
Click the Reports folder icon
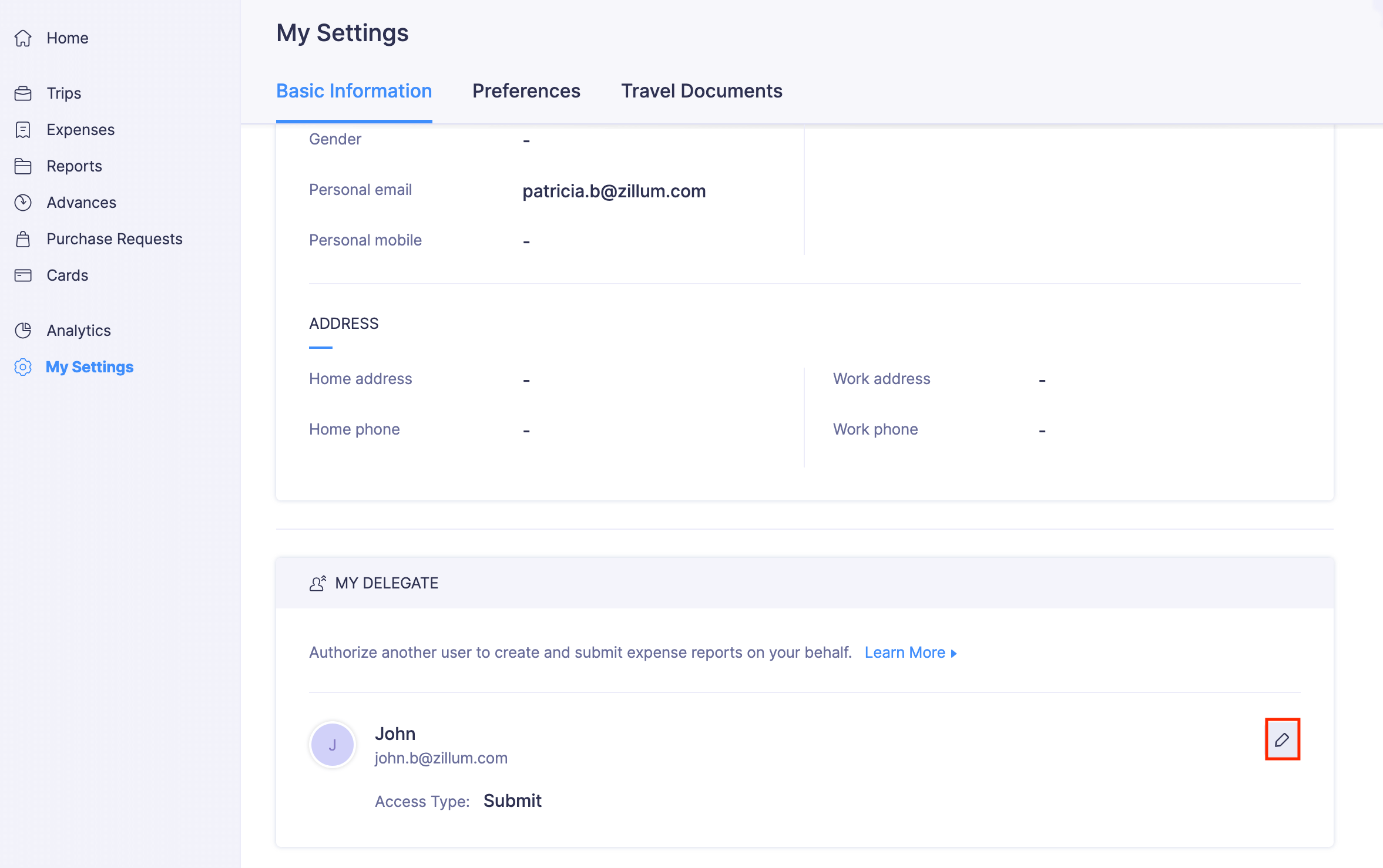[x=23, y=166]
